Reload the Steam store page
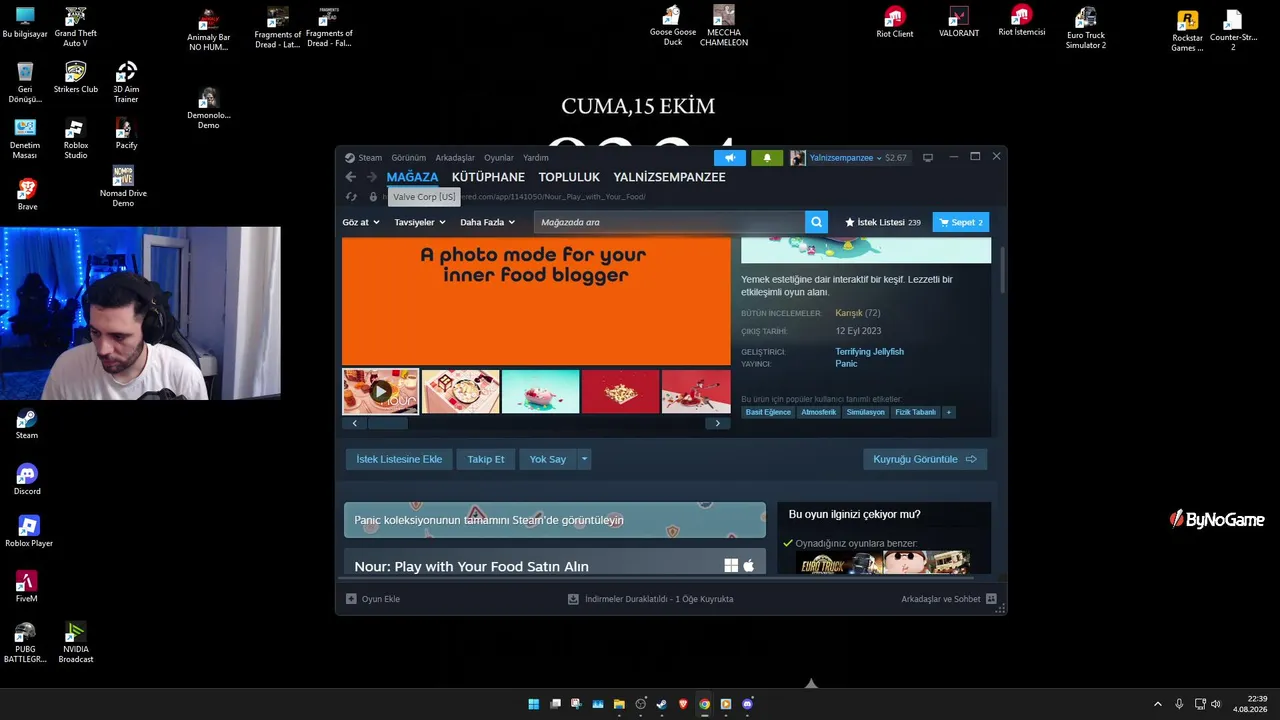 tap(351, 197)
